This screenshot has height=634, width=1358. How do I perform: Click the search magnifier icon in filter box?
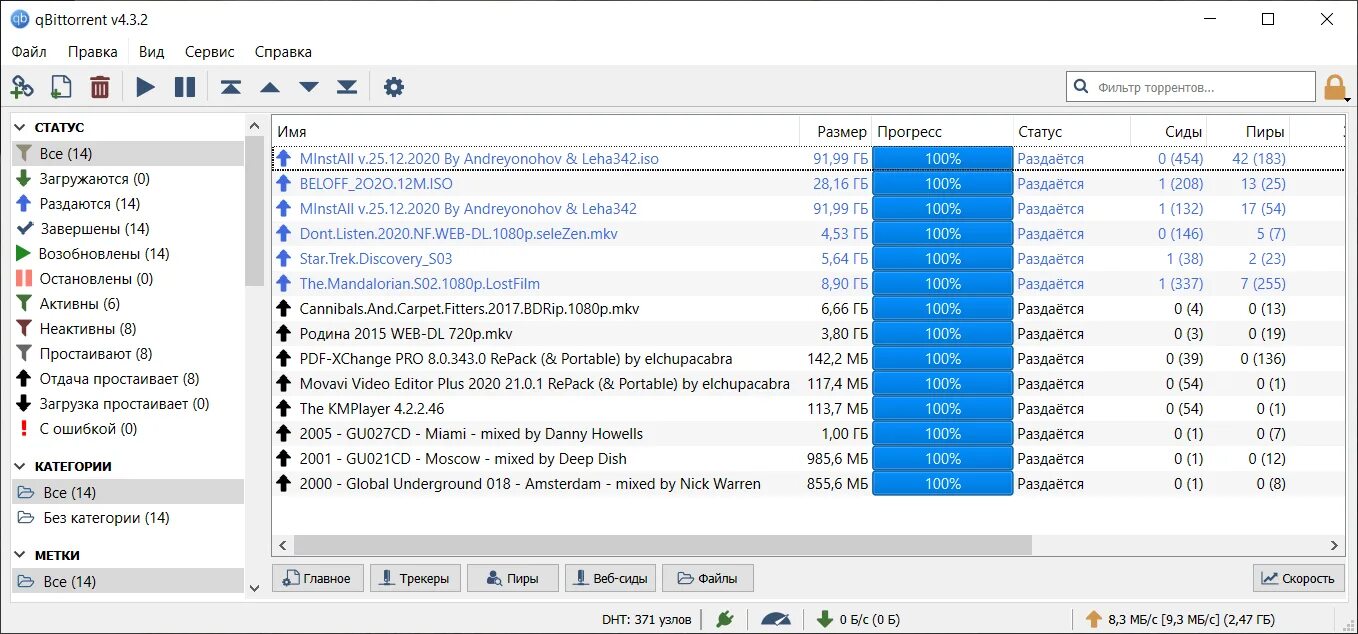[x=1081, y=87]
